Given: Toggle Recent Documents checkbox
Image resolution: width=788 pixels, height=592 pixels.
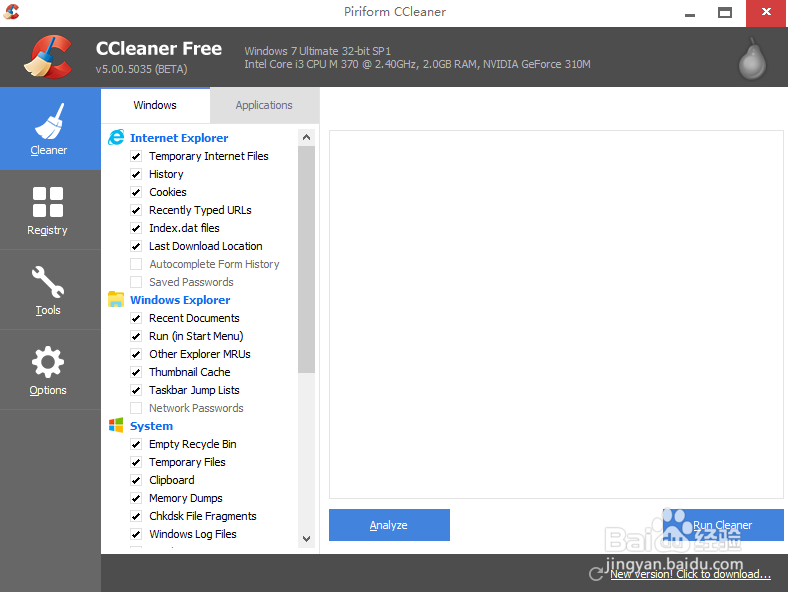Looking at the screenshot, I should [136, 318].
